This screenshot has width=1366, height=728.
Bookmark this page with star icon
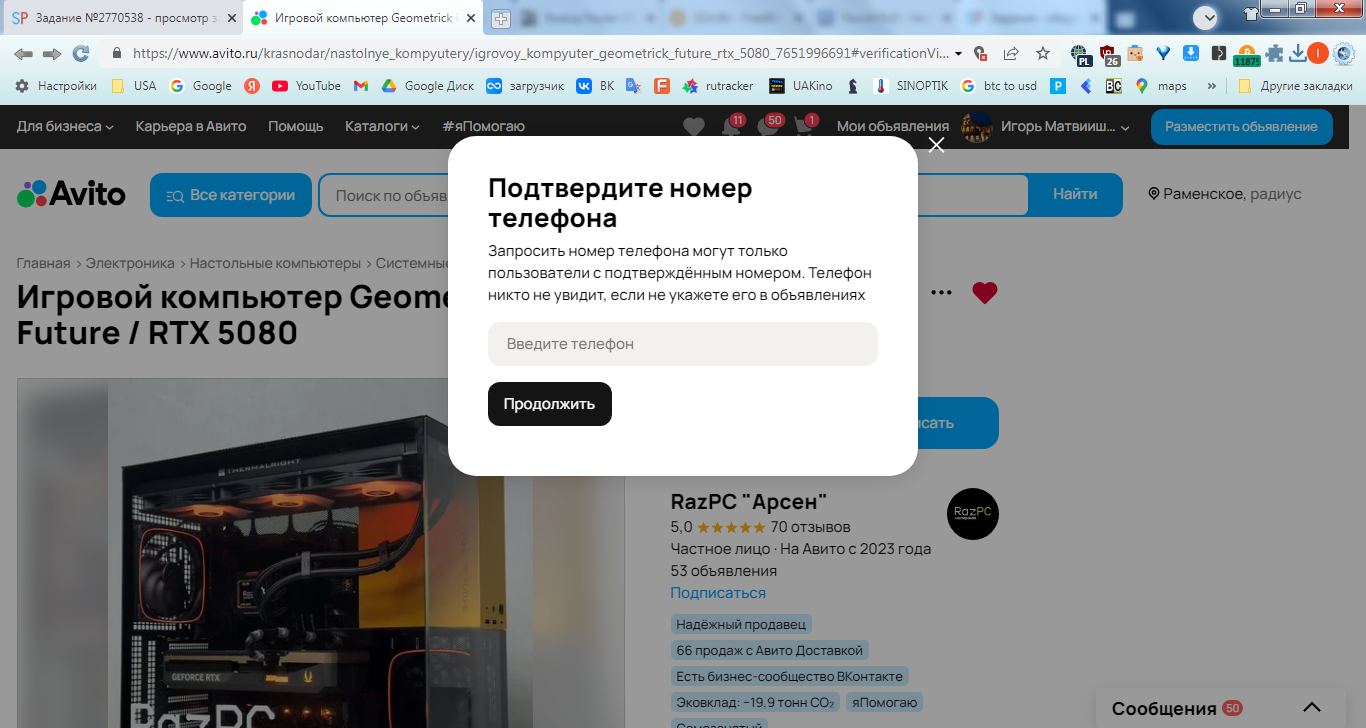1043,54
